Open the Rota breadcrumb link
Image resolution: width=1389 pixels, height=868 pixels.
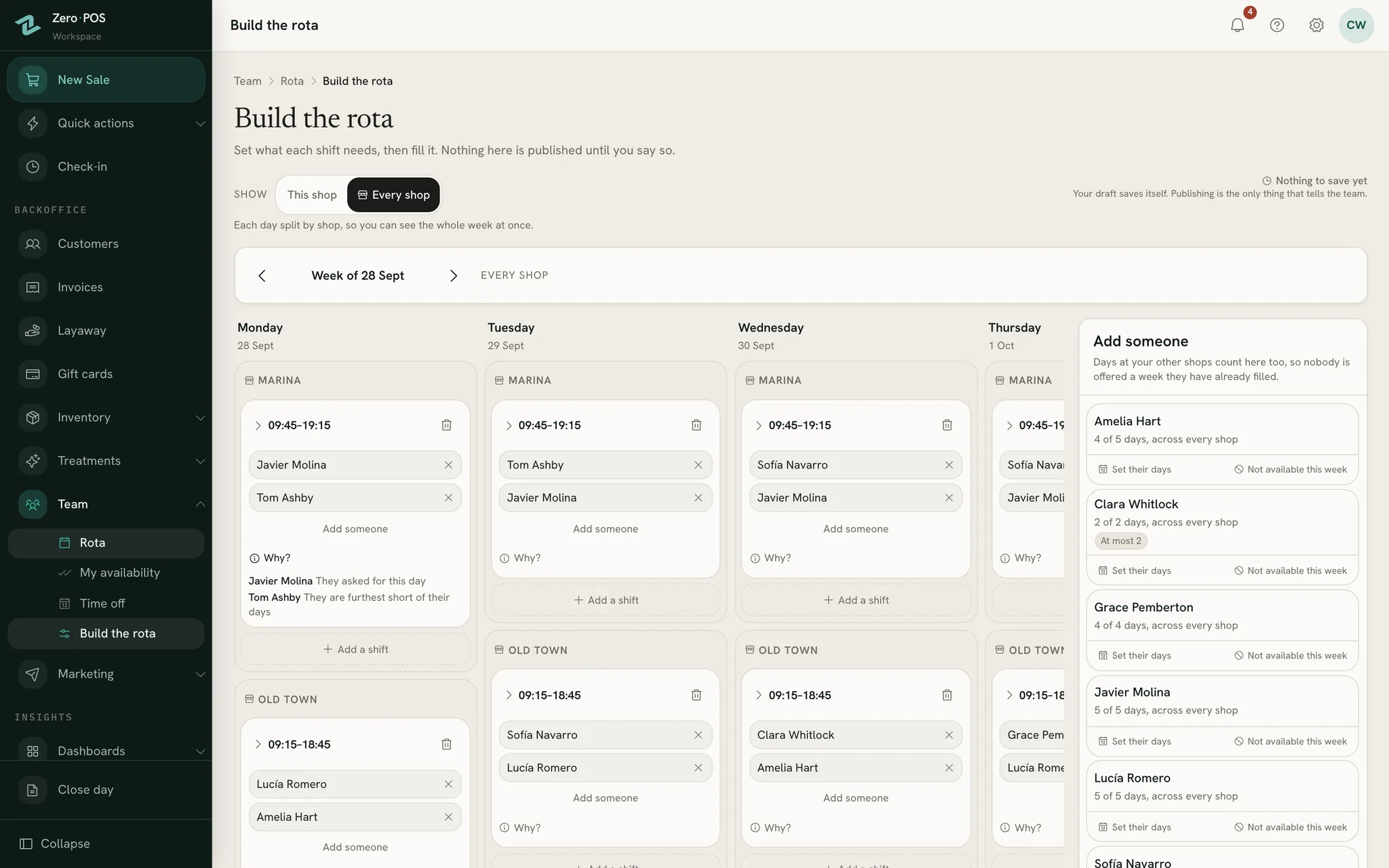click(292, 81)
